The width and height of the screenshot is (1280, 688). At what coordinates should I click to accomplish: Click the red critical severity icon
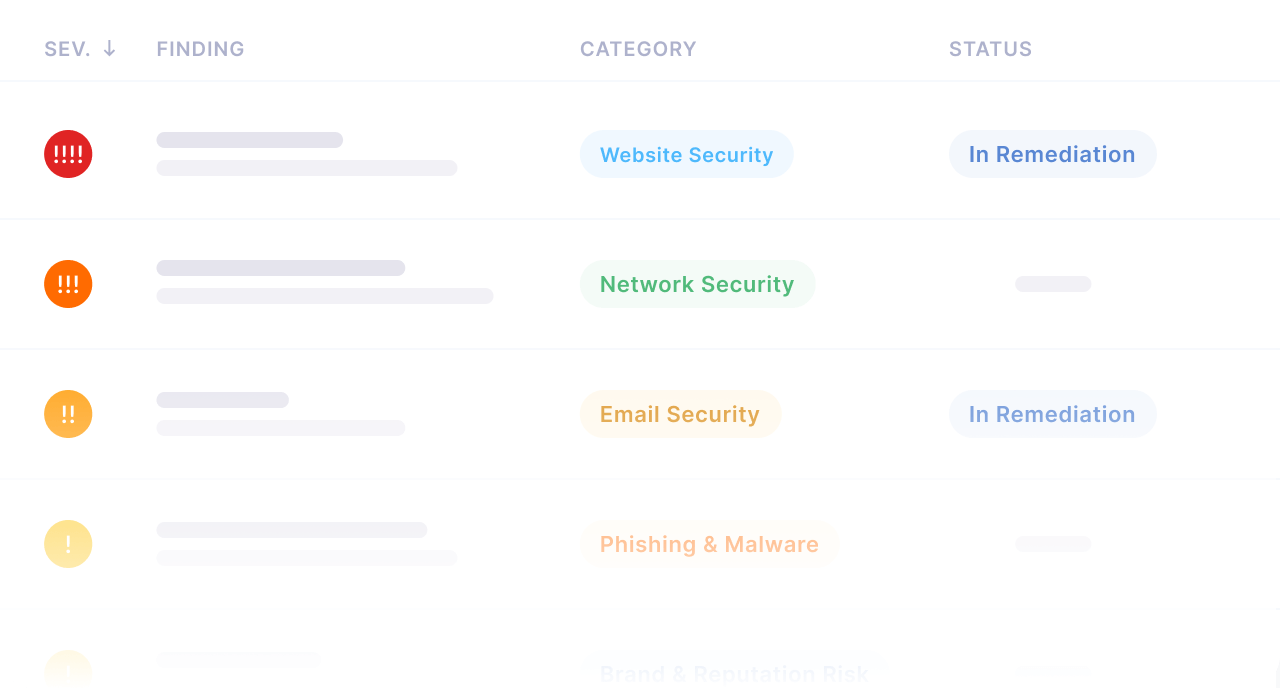[68, 154]
